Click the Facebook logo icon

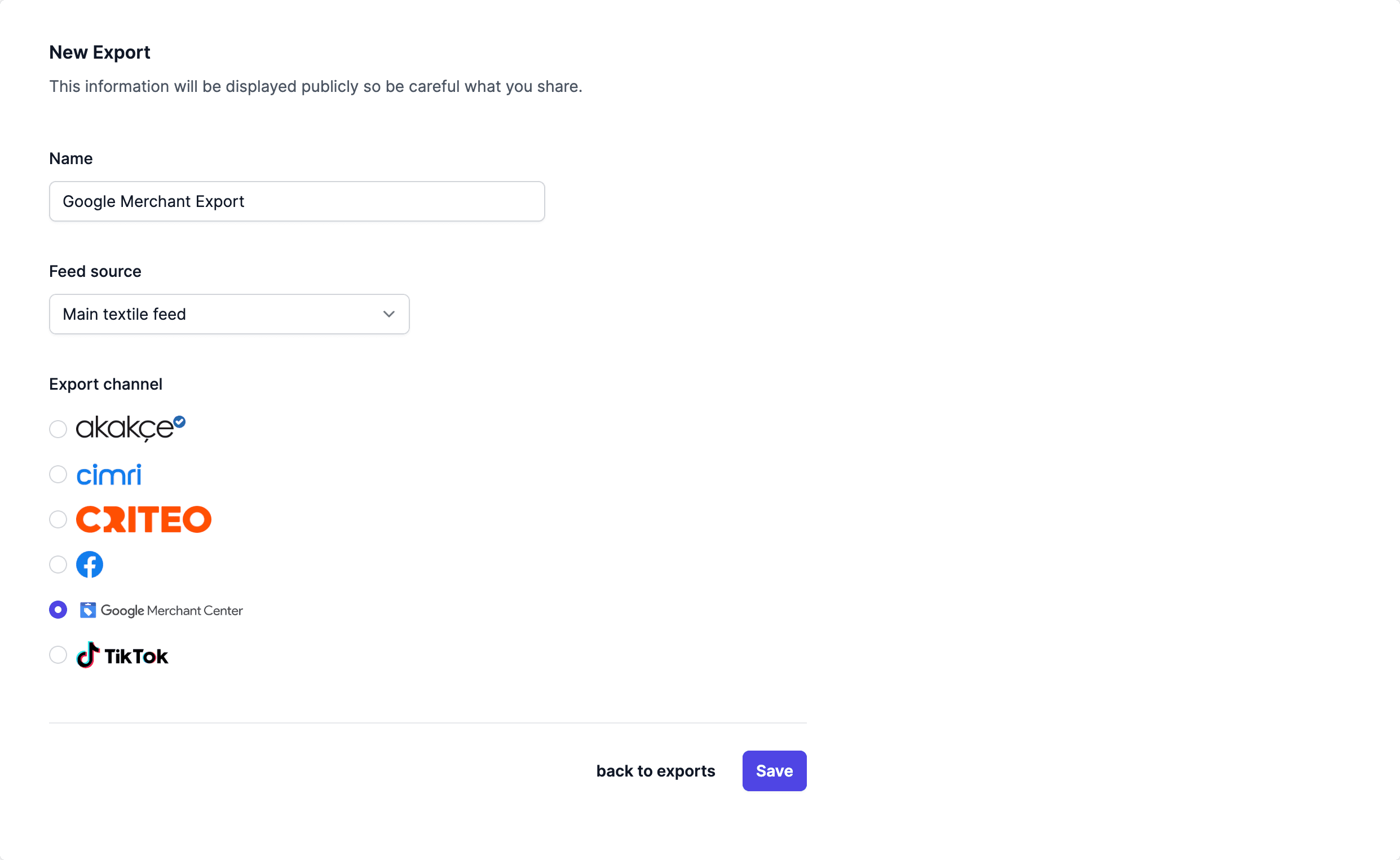[90, 564]
